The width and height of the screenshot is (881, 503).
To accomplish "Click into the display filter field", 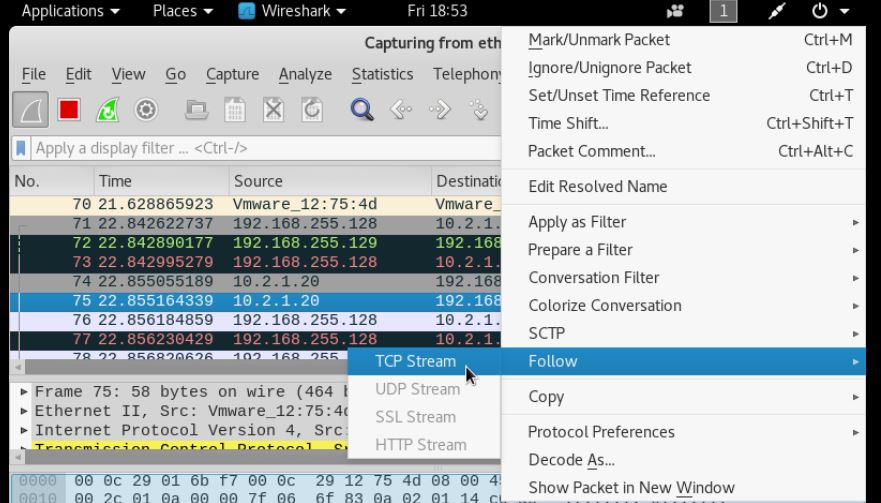I will click(x=264, y=148).
